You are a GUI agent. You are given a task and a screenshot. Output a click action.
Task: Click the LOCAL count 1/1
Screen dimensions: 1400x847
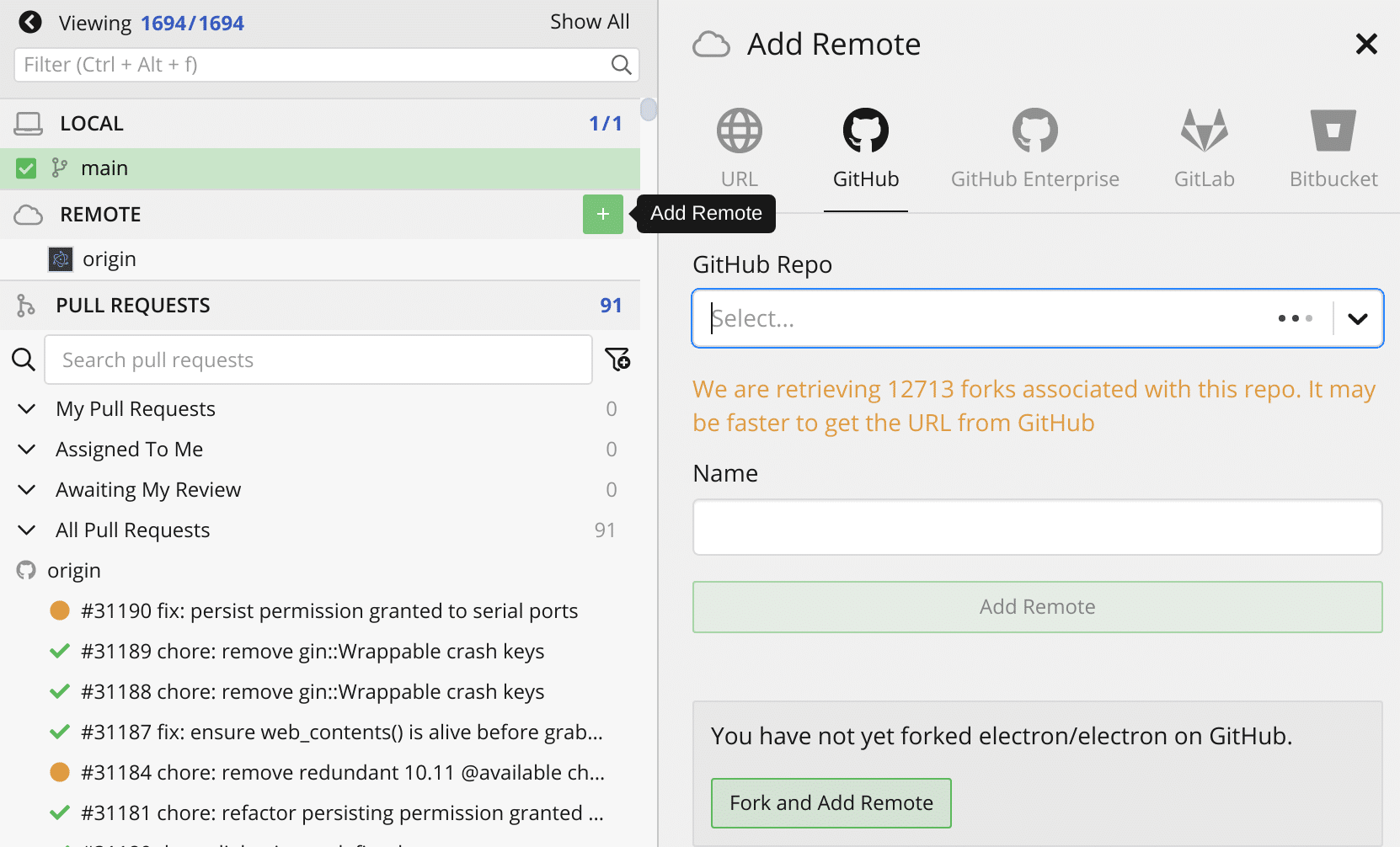coord(606,124)
